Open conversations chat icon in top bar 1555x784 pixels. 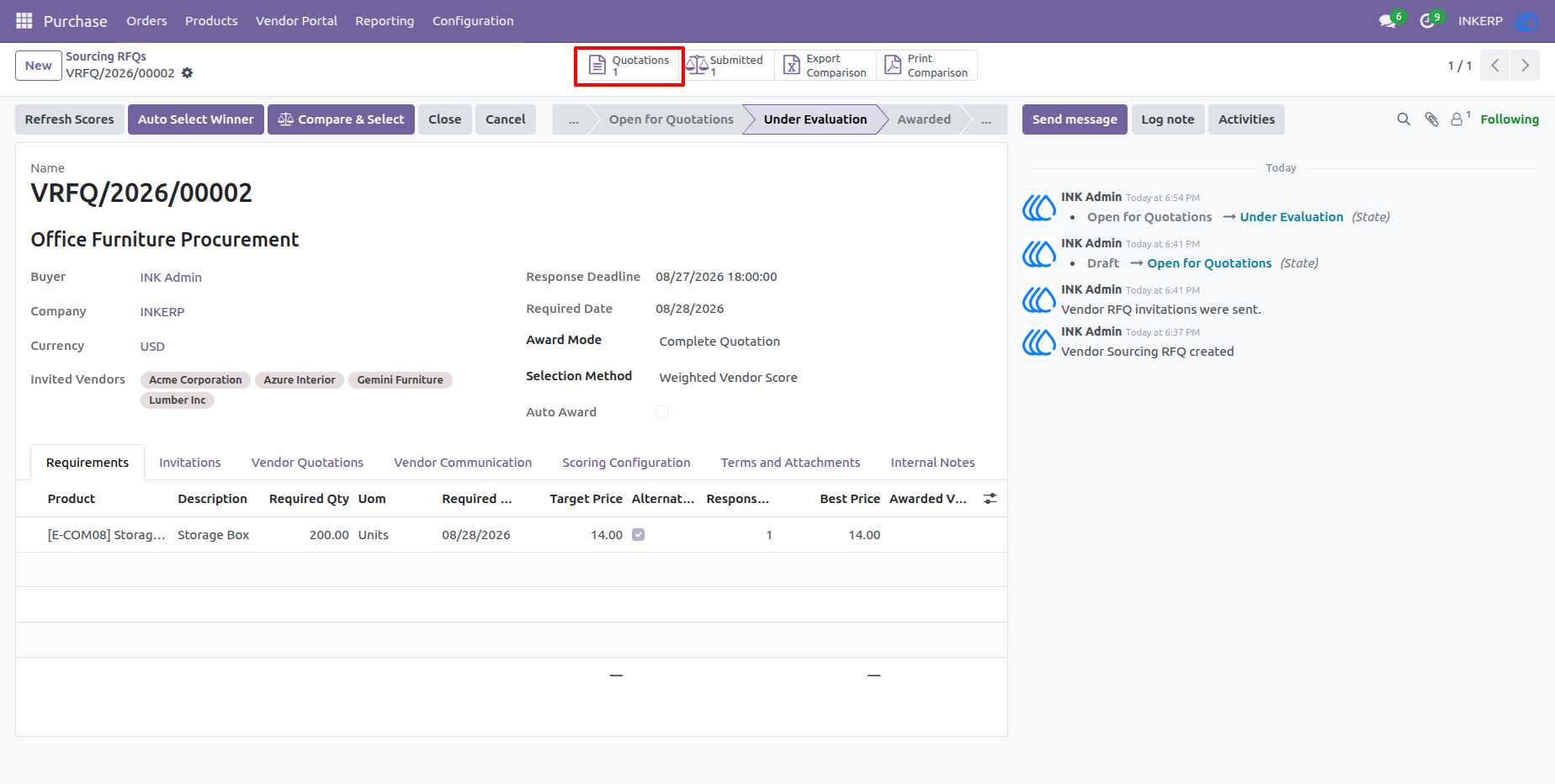coord(1388,21)
